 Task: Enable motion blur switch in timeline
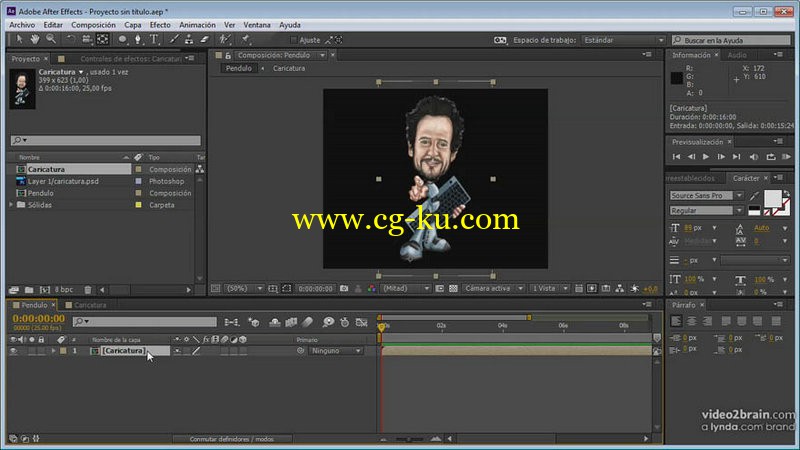tap(307, 322)
